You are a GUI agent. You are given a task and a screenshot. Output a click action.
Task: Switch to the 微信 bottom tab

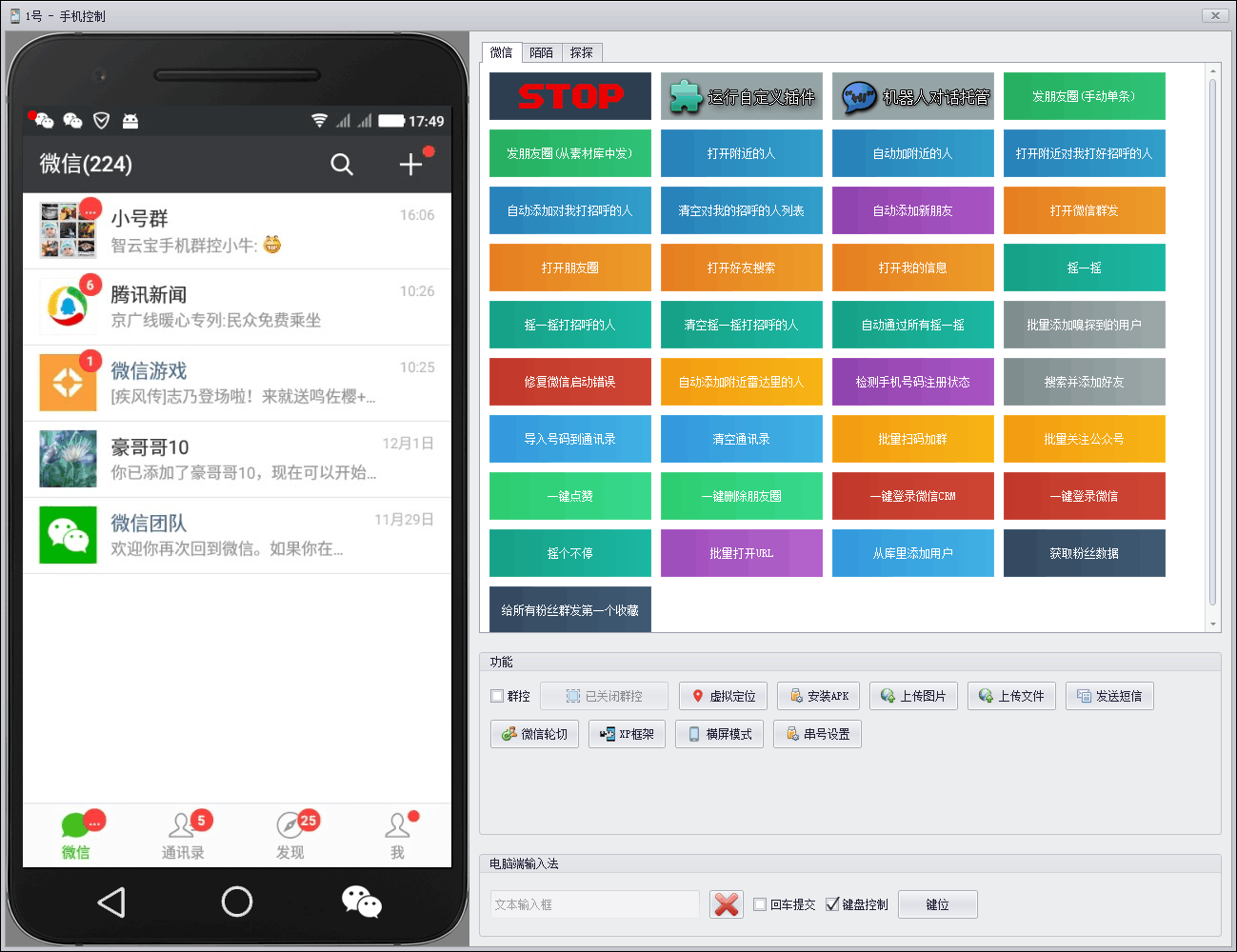tap(76, 835)
